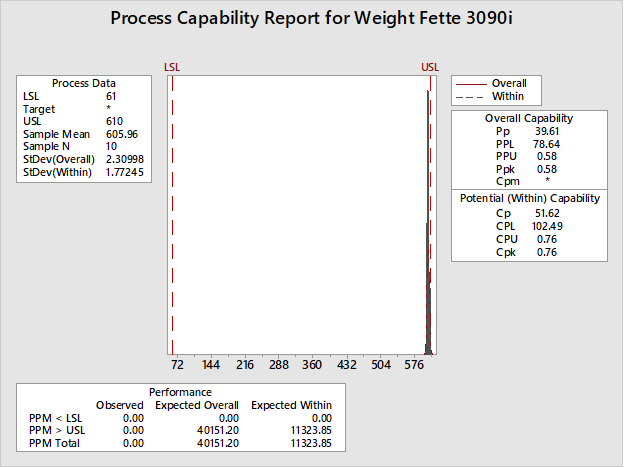The width and height of the screenshot is (624, 468).
Task: Click the PPL value 78.64
Action: (x=547, y=144)
